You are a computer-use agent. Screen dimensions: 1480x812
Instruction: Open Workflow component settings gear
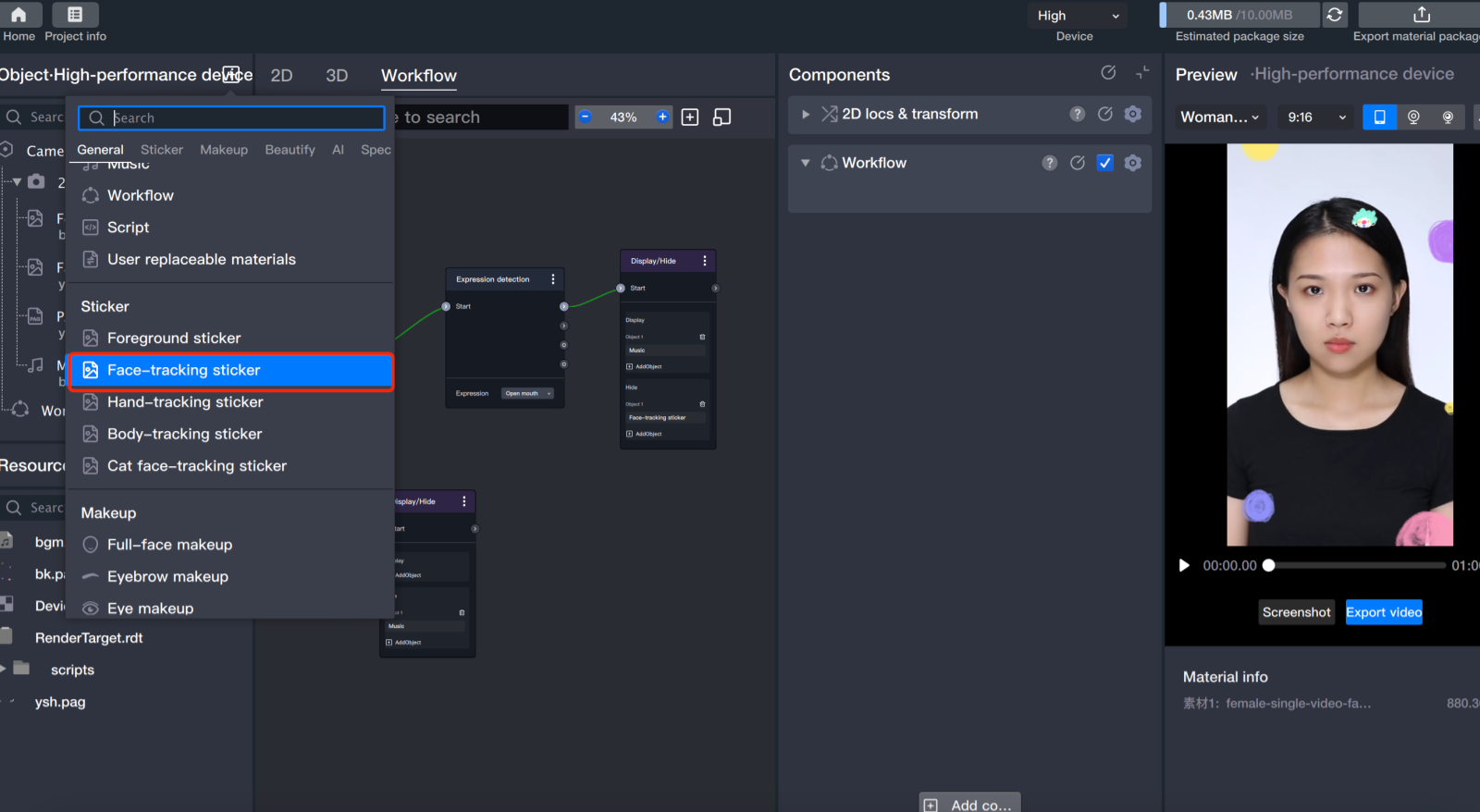(1132, 163)
